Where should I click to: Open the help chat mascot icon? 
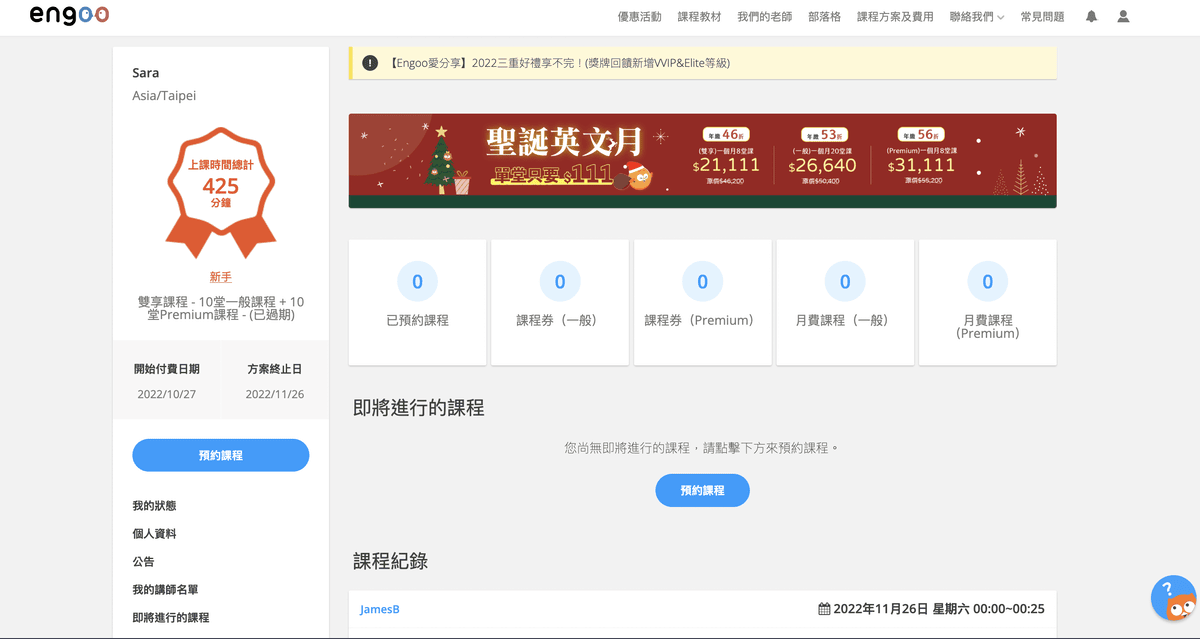point(1175,598)
